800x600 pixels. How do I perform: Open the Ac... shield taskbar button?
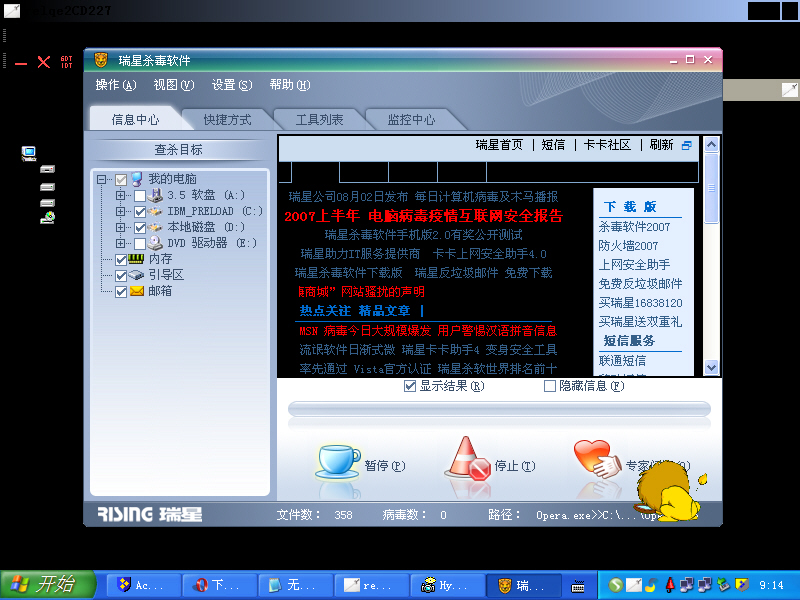[x=143, y=585]
